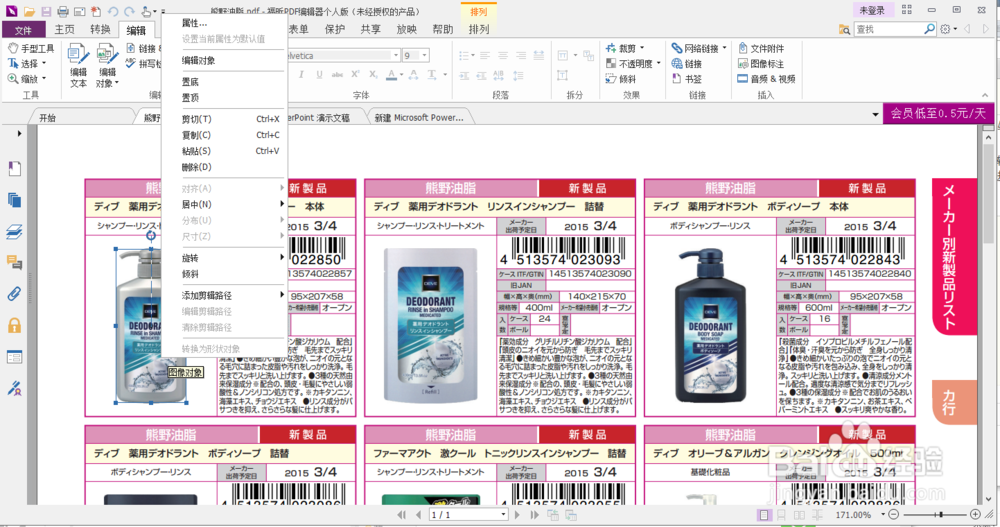This screenshot has width=1000, height=527.
Task: Choose 复制(C) copy in context menu
Action: 223,135
